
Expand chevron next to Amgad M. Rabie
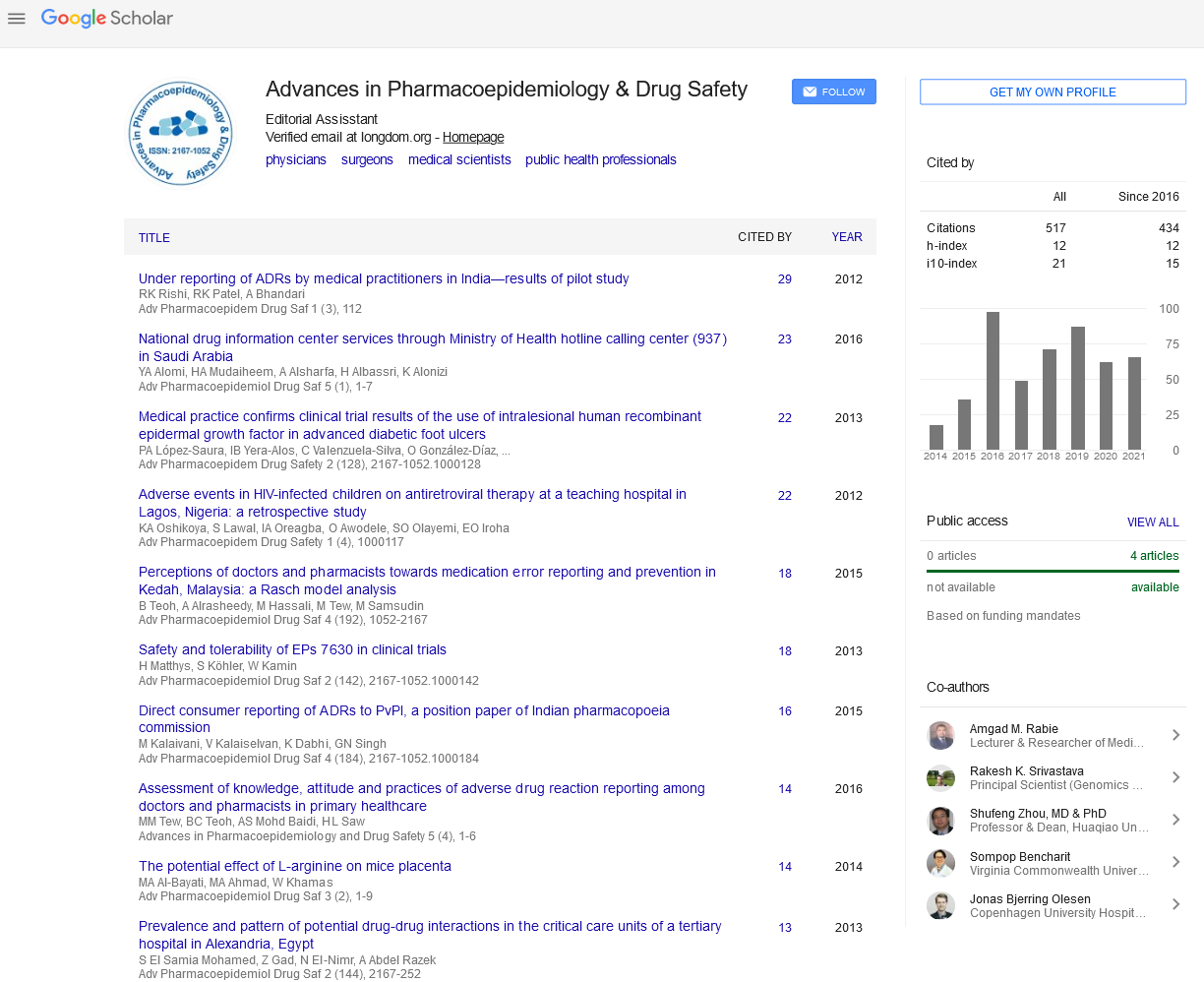tap(1175, 735)
